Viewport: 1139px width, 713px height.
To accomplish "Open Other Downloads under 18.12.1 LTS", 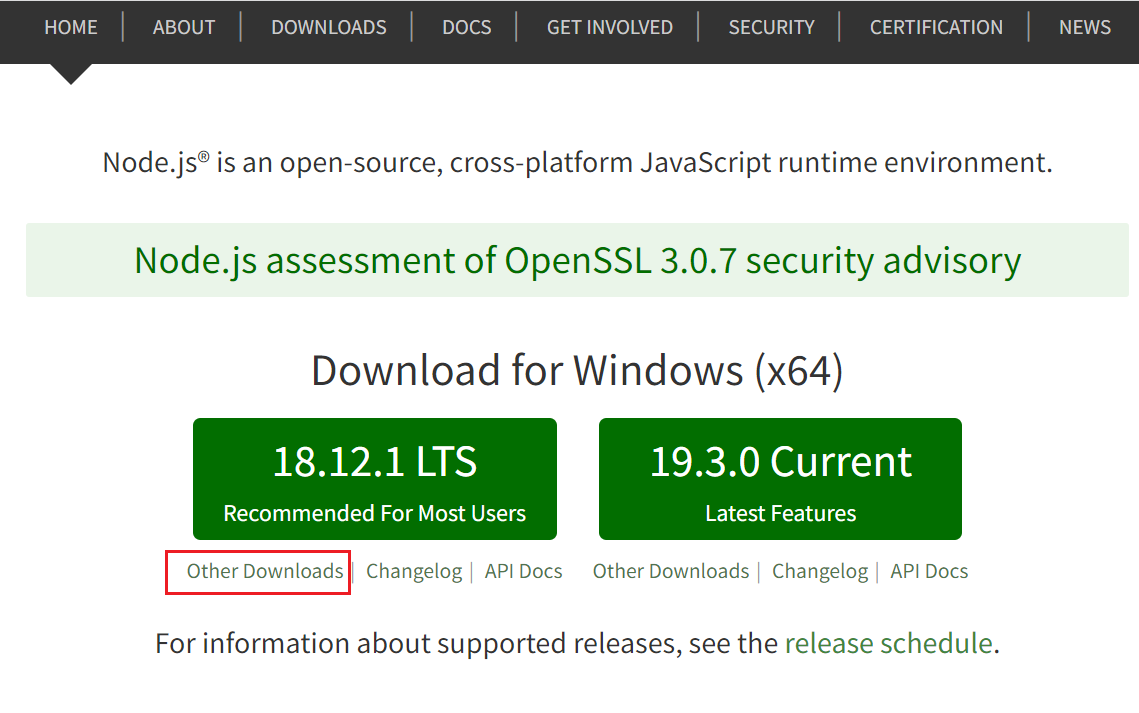I will [x=264, y=571].
